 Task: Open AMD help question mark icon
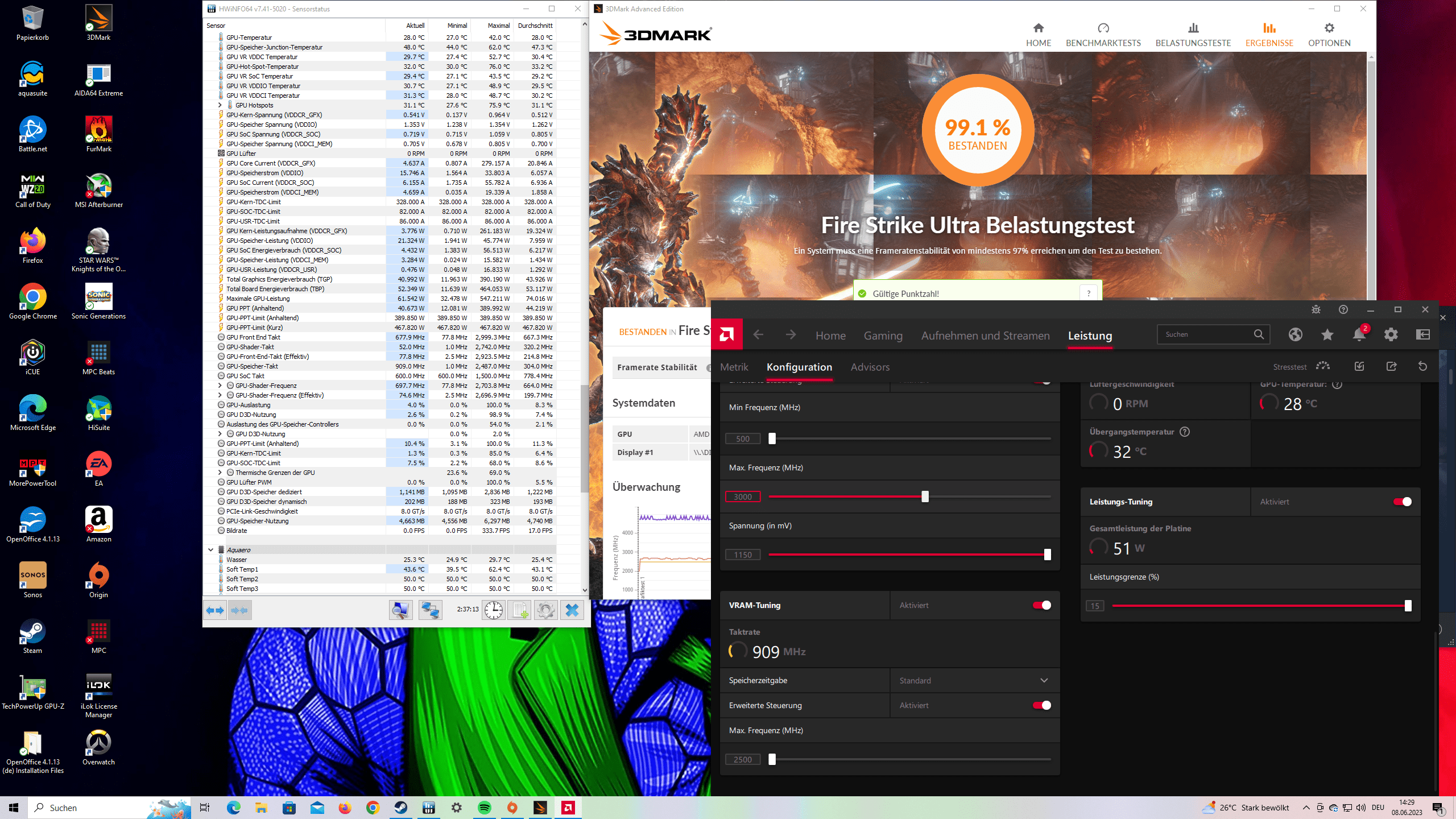click(x=1343, y=309)
